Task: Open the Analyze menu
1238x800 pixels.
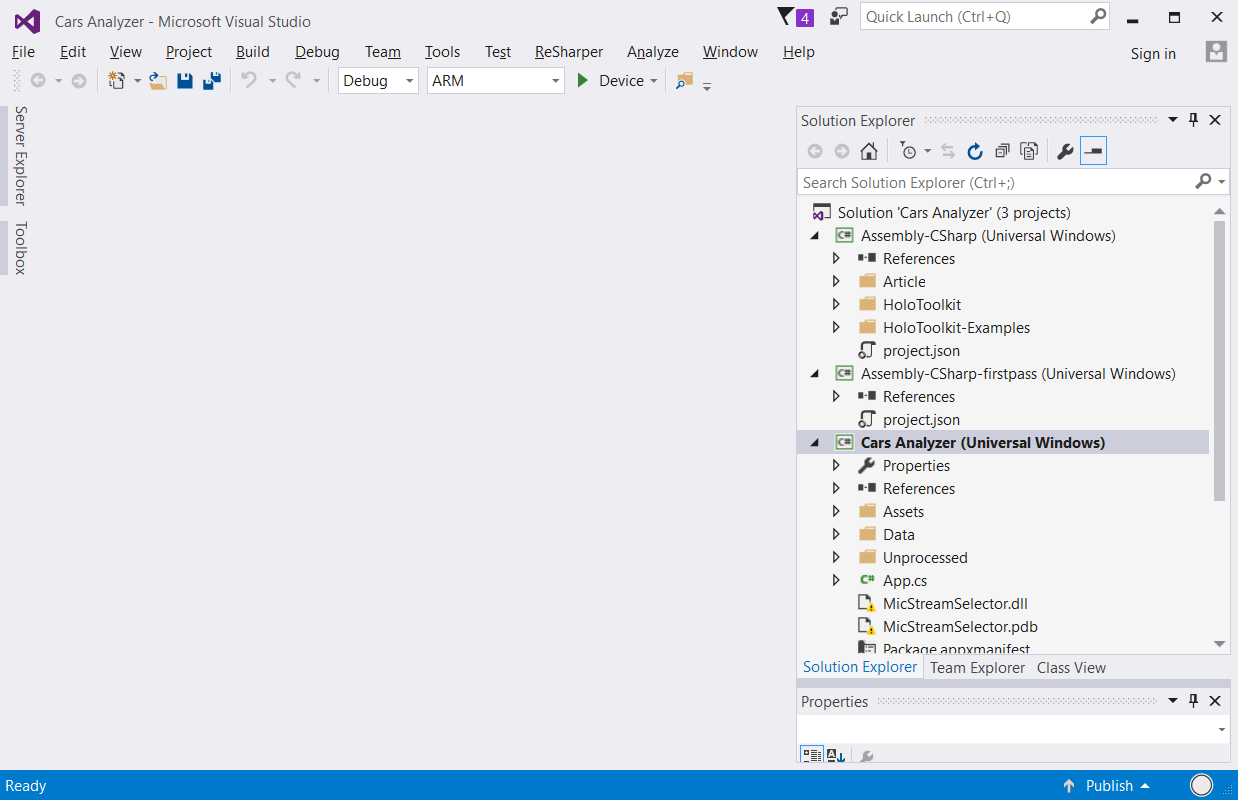Action: [653, 52]
